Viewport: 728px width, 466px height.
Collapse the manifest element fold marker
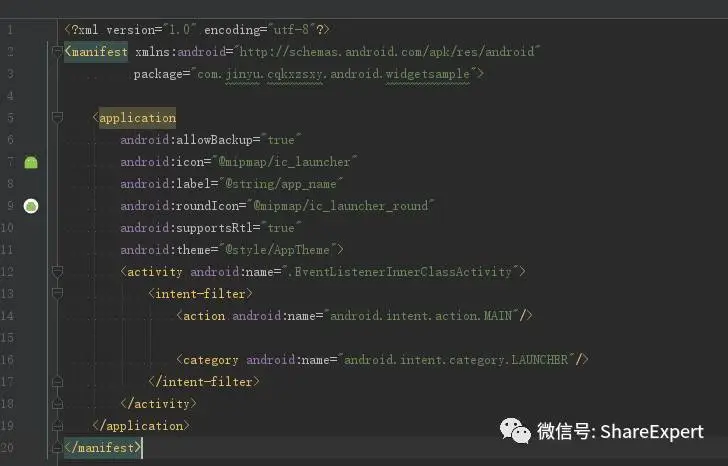[x=57, y=51]
